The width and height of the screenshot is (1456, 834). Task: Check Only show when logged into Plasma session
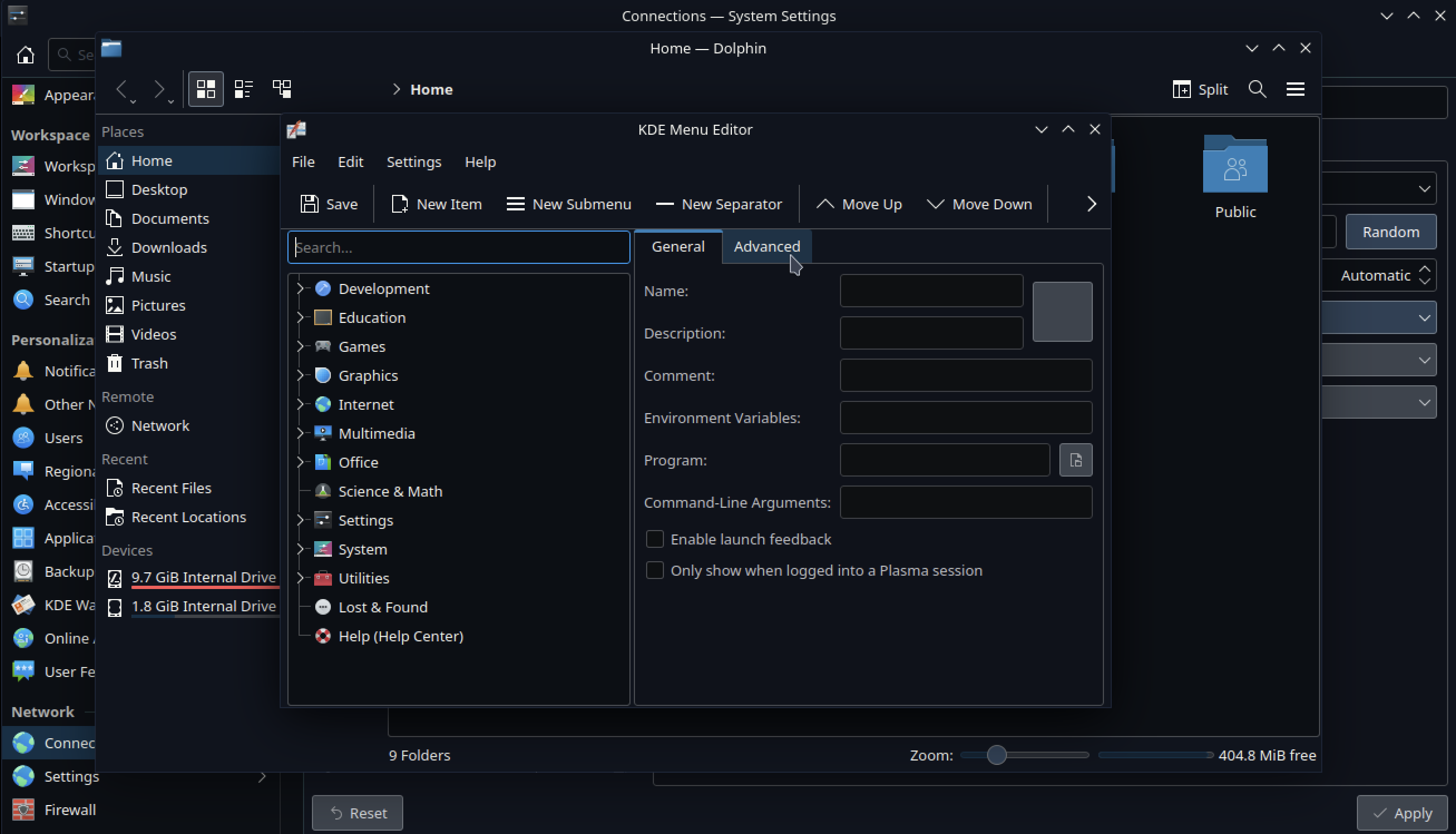pos(654,571)
